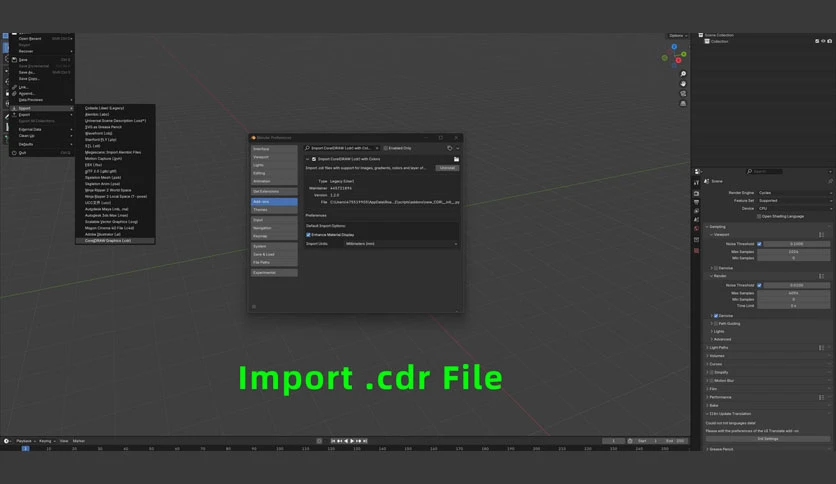
Task: Open the View Layer properties tab icon
Action: tap(696, 211)
